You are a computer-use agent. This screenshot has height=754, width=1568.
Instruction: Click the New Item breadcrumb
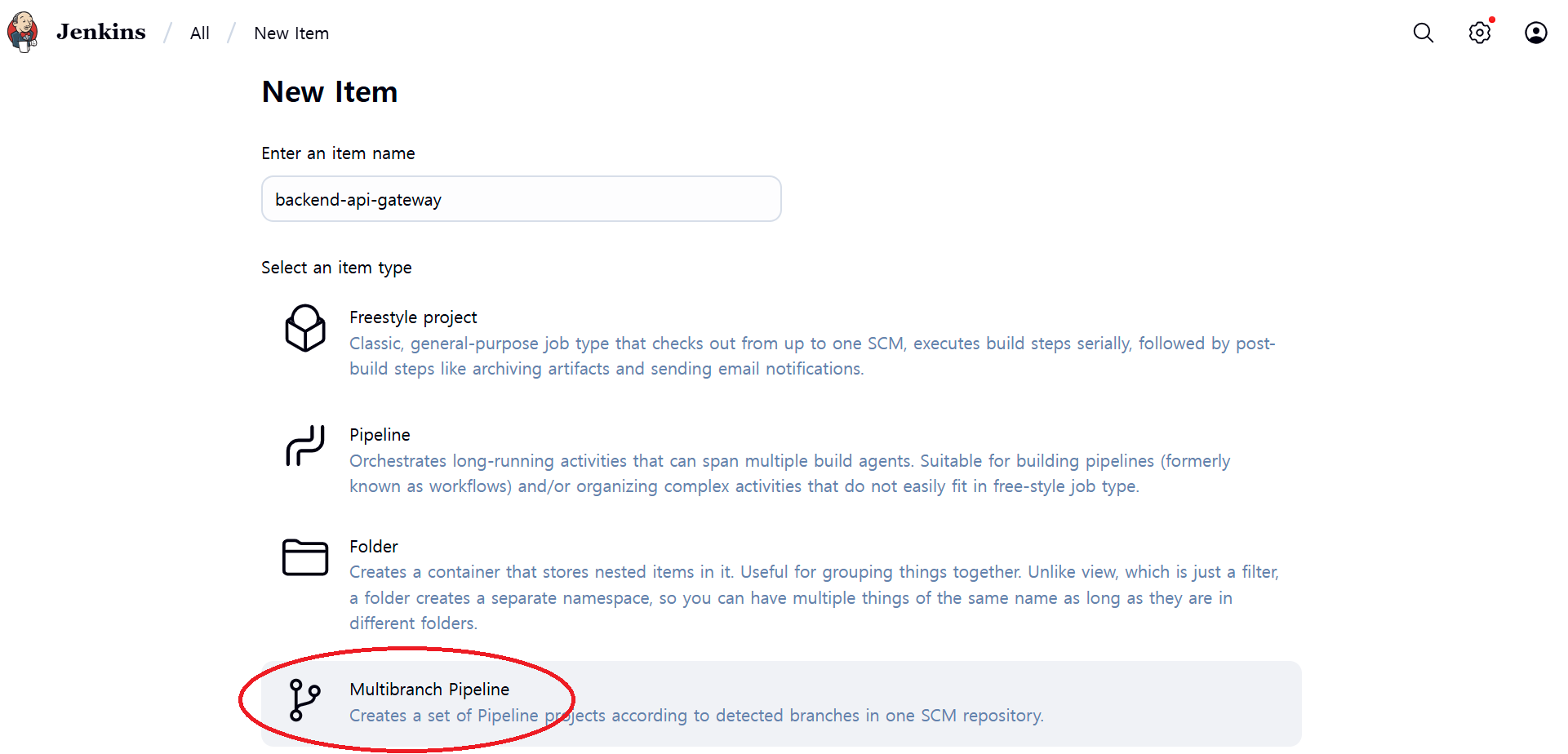[x=291, y=33]
